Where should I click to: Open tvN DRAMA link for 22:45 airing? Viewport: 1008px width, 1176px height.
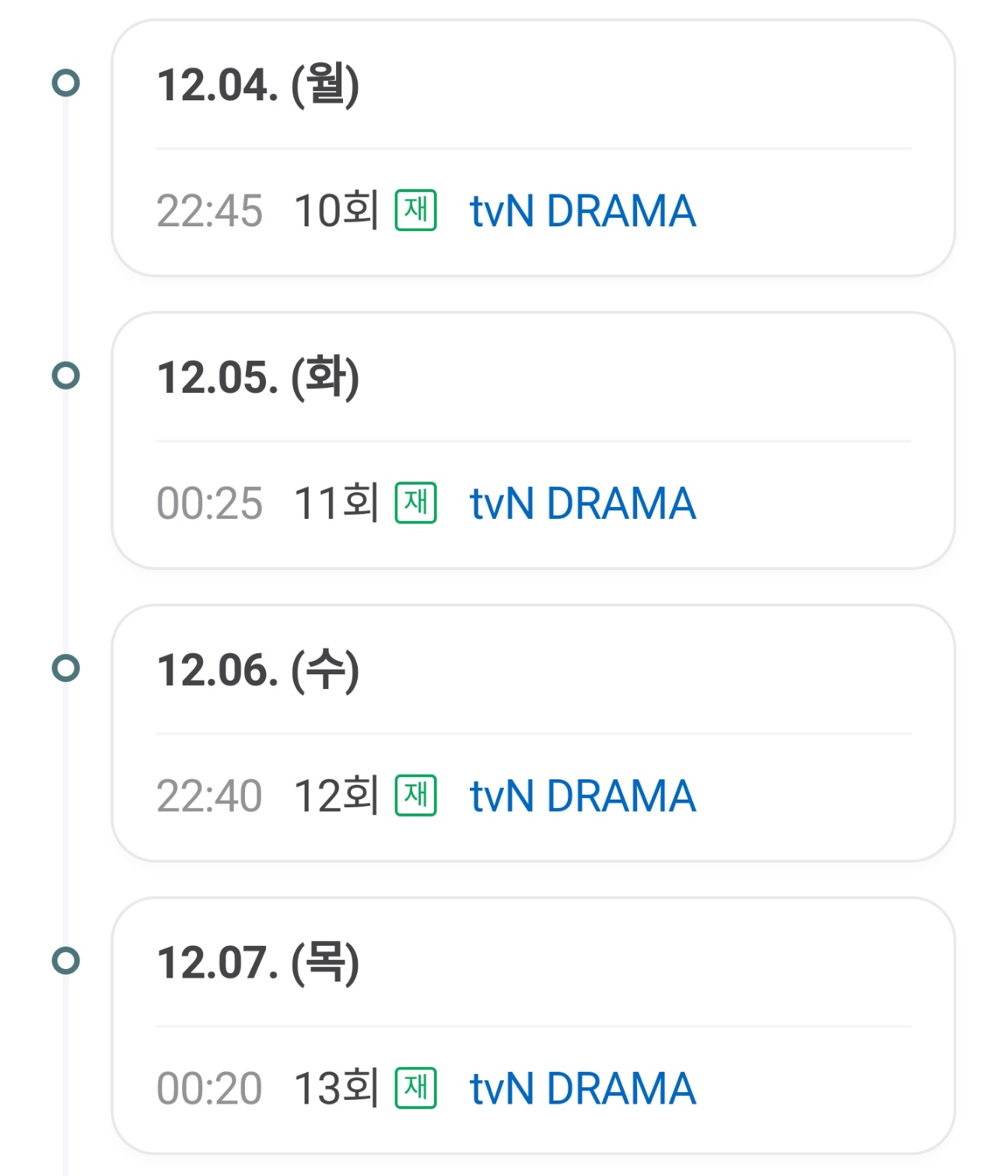[x=583, y=211]
